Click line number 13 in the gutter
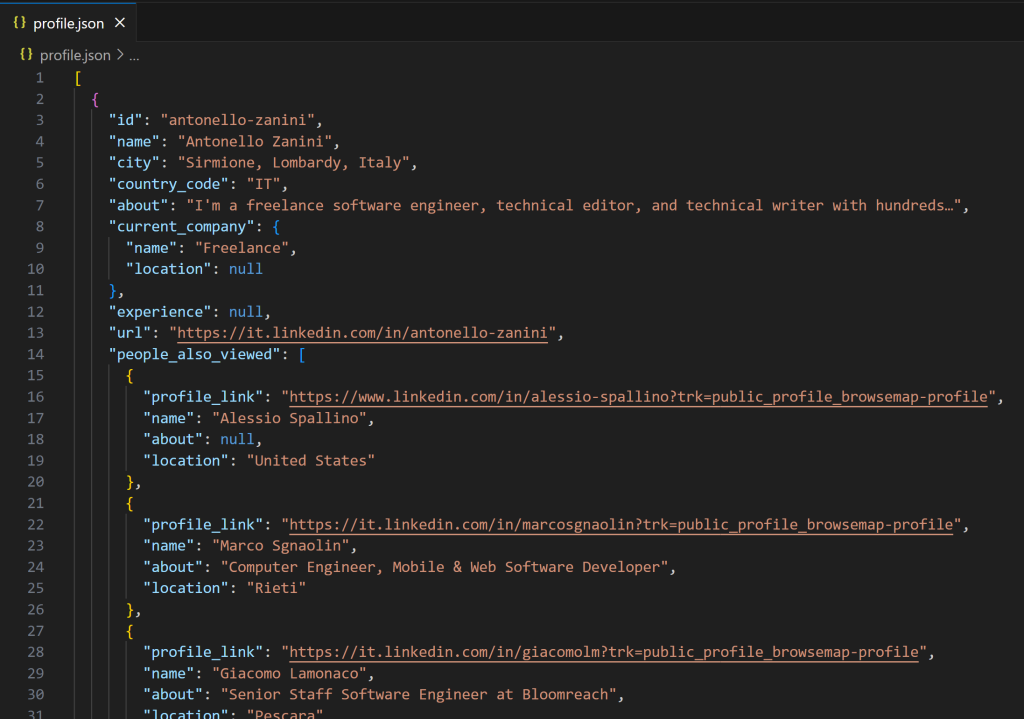Image resolution: width=1024 pixels, height=719 pixels. tap(36, 333)
